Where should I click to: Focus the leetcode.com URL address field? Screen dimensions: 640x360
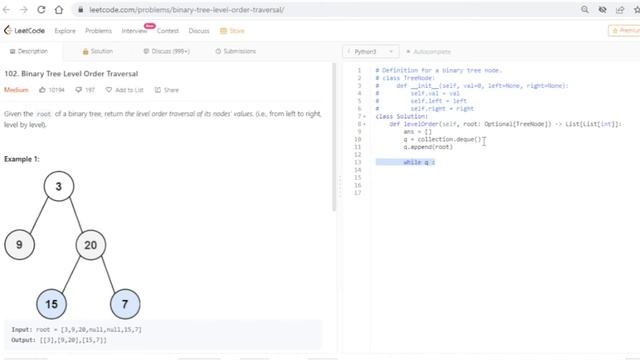186,10
